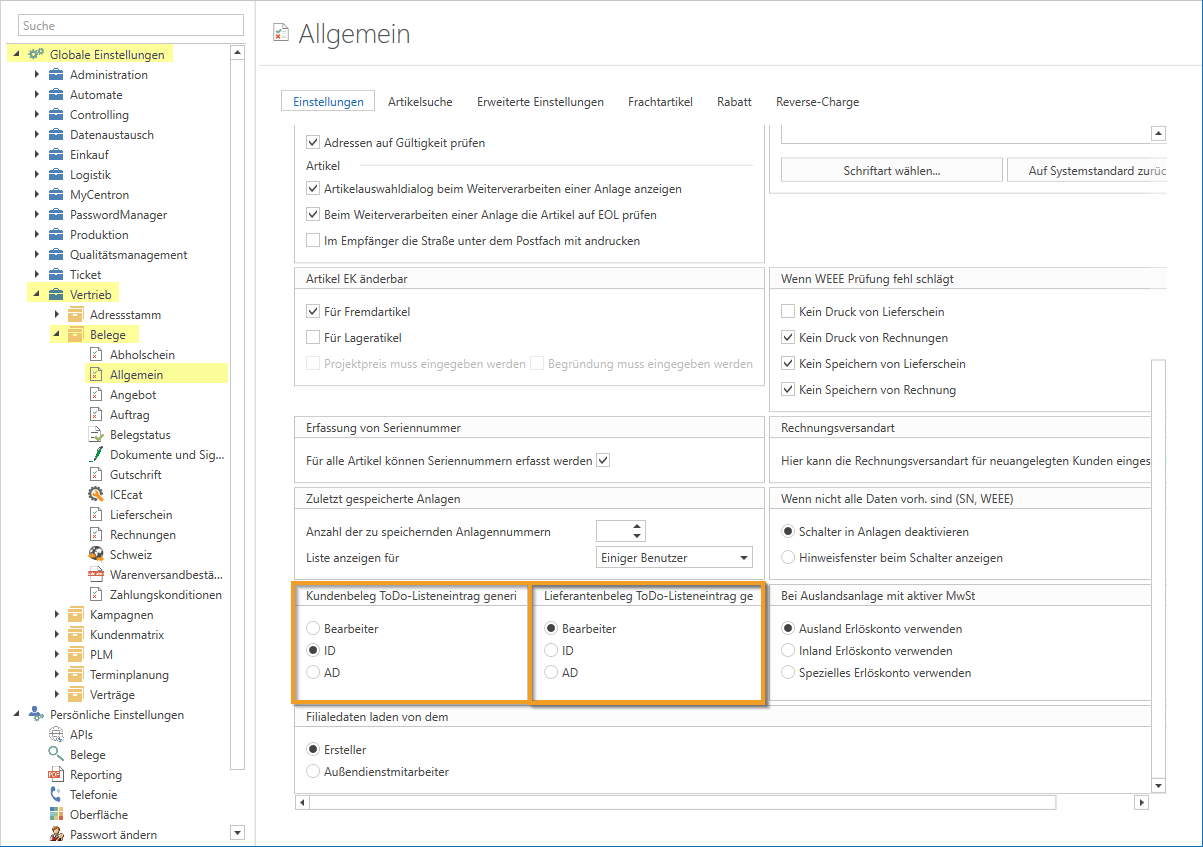Screen dimensions: 1203x847
Task: Select AD radio under Kundenbeleg ToDo
Action: (x=313, y=673)
